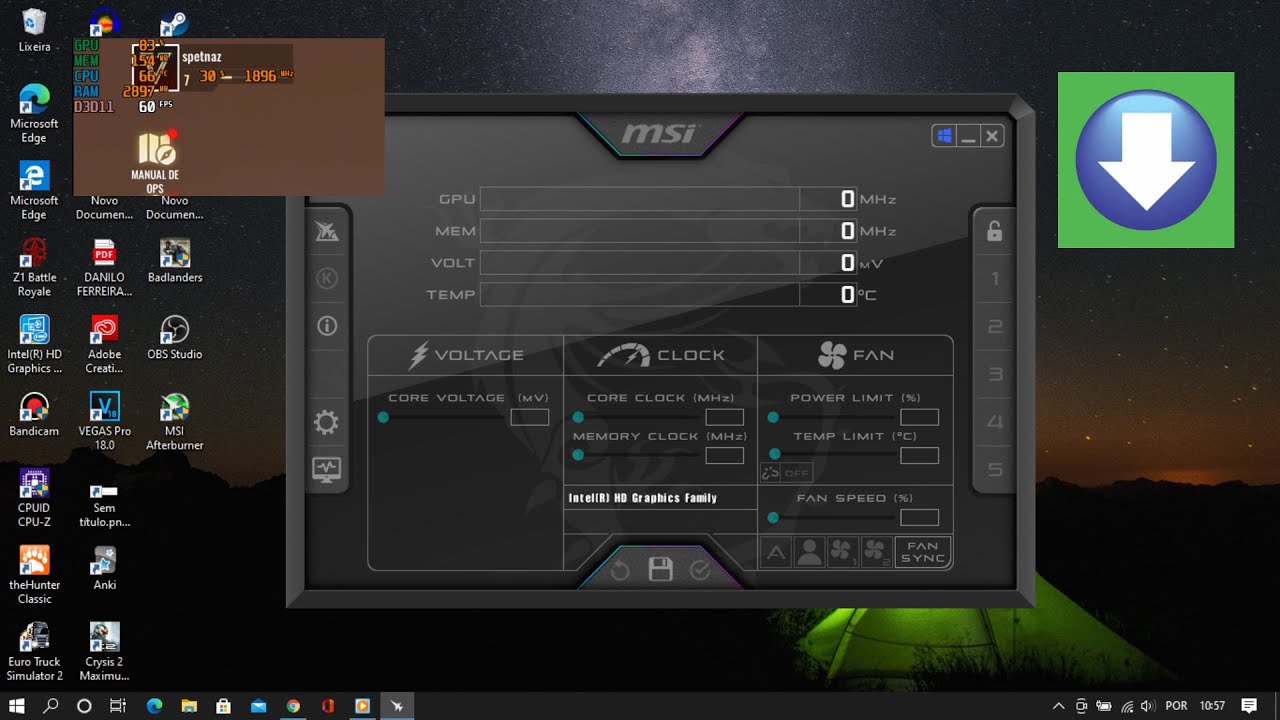The image size is (1280, 720).
Task: Open DANILO FERREIRA PDF file
Action: coord(104,268)
